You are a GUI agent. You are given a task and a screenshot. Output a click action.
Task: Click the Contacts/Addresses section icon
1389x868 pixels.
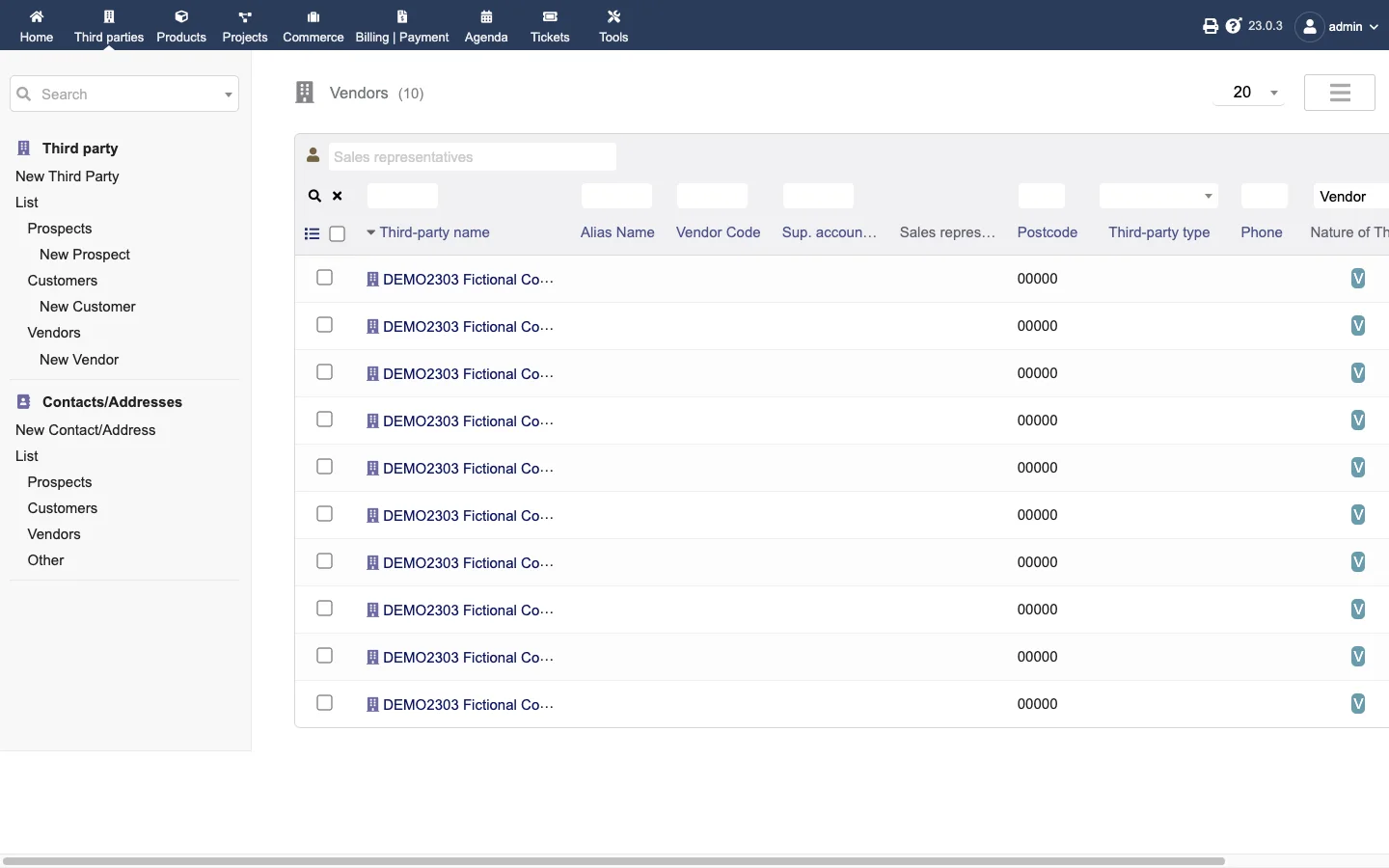[24, 402]
